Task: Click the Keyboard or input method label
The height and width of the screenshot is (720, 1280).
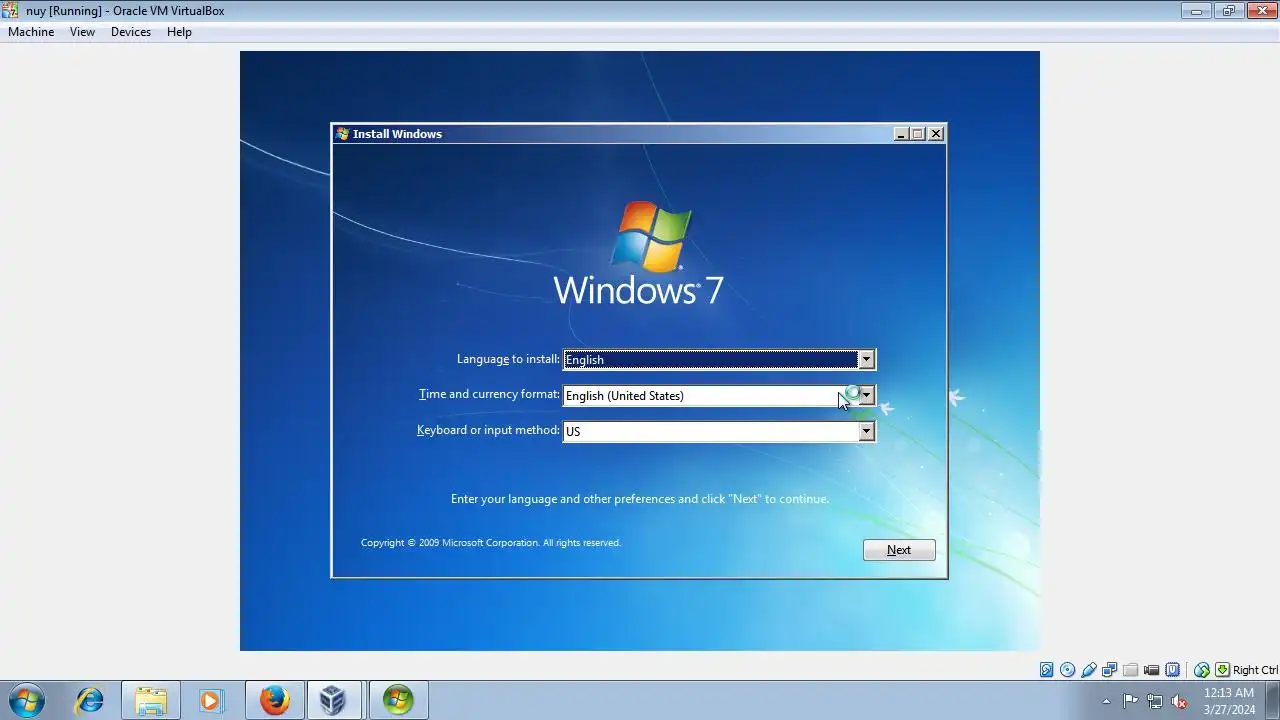Action: pyautogui.click(x=488, y=430)
